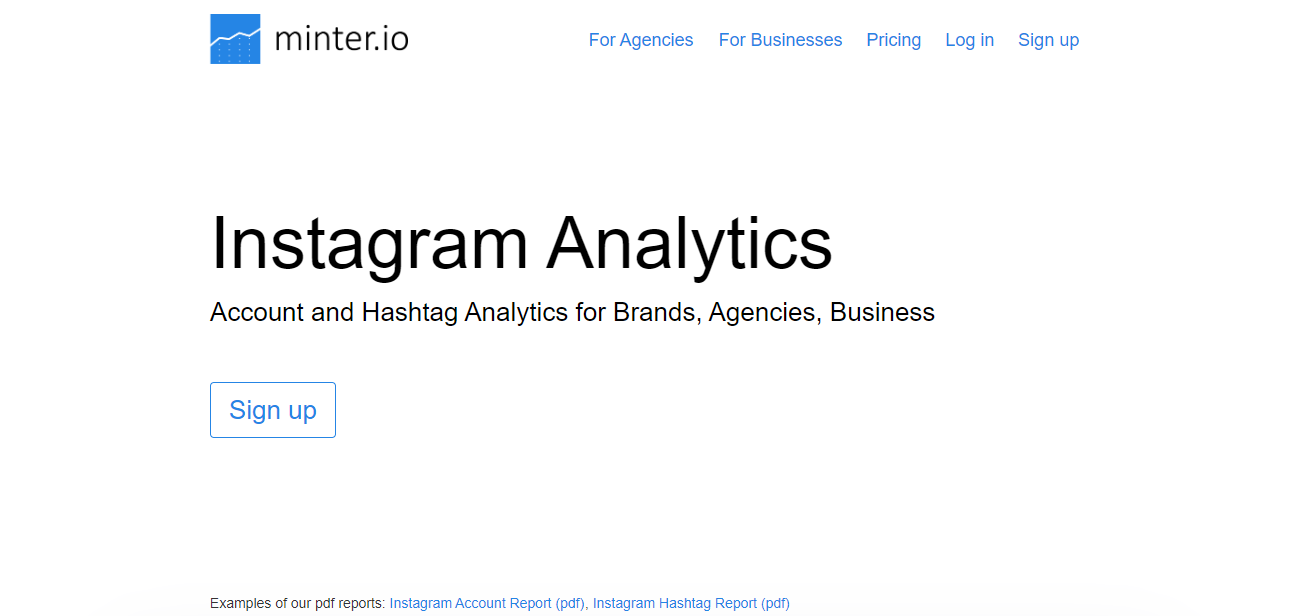Open the Log in page
Screen dimensions: 1291x616
[x=969, y=40]
